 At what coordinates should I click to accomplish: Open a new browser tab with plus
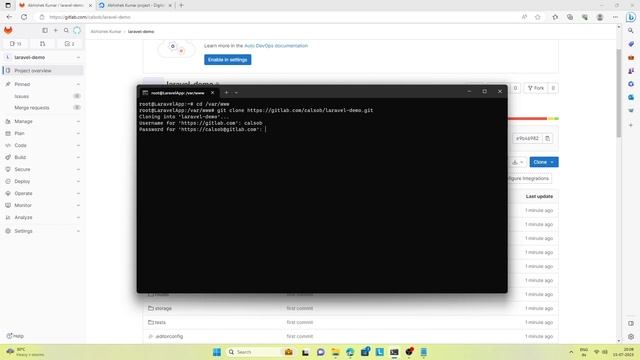click(x=181, y=5)
